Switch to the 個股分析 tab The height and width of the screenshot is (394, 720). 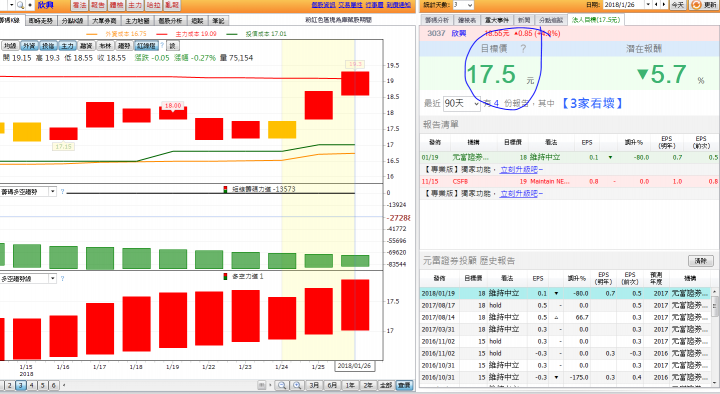coord(170,21)
